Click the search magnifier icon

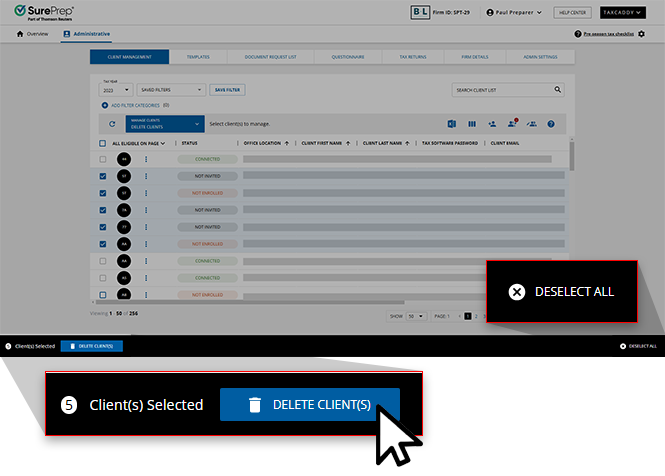pyautogui.click(x=558, y=90)
